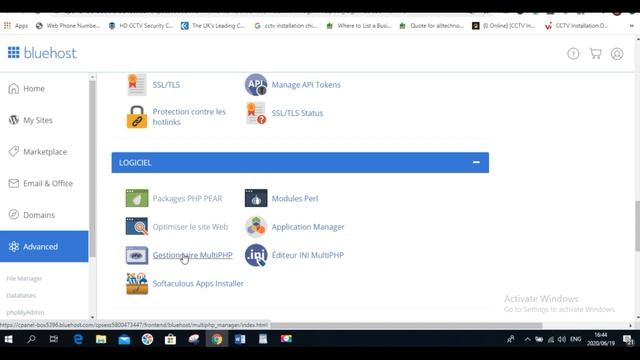Open the Quote for alltechno bookmark
This screenshot has width=640, height=360.
(431, 25)
